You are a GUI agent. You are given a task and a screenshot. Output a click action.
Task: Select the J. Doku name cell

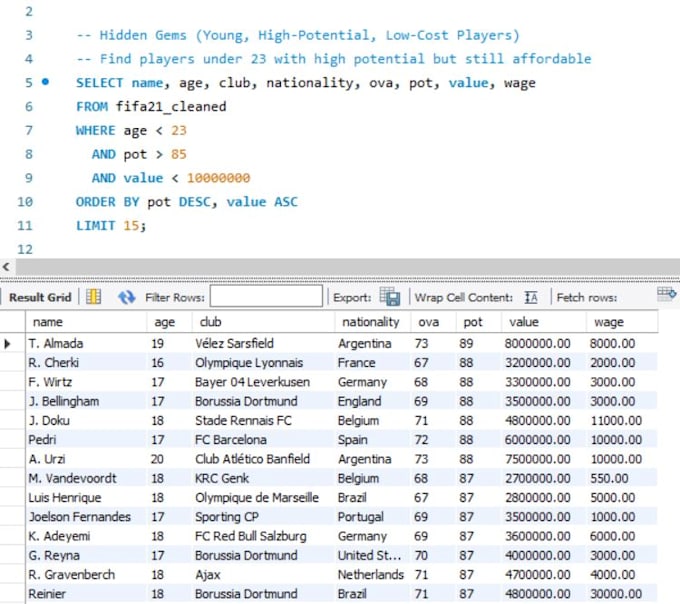[x=86, y=421]
